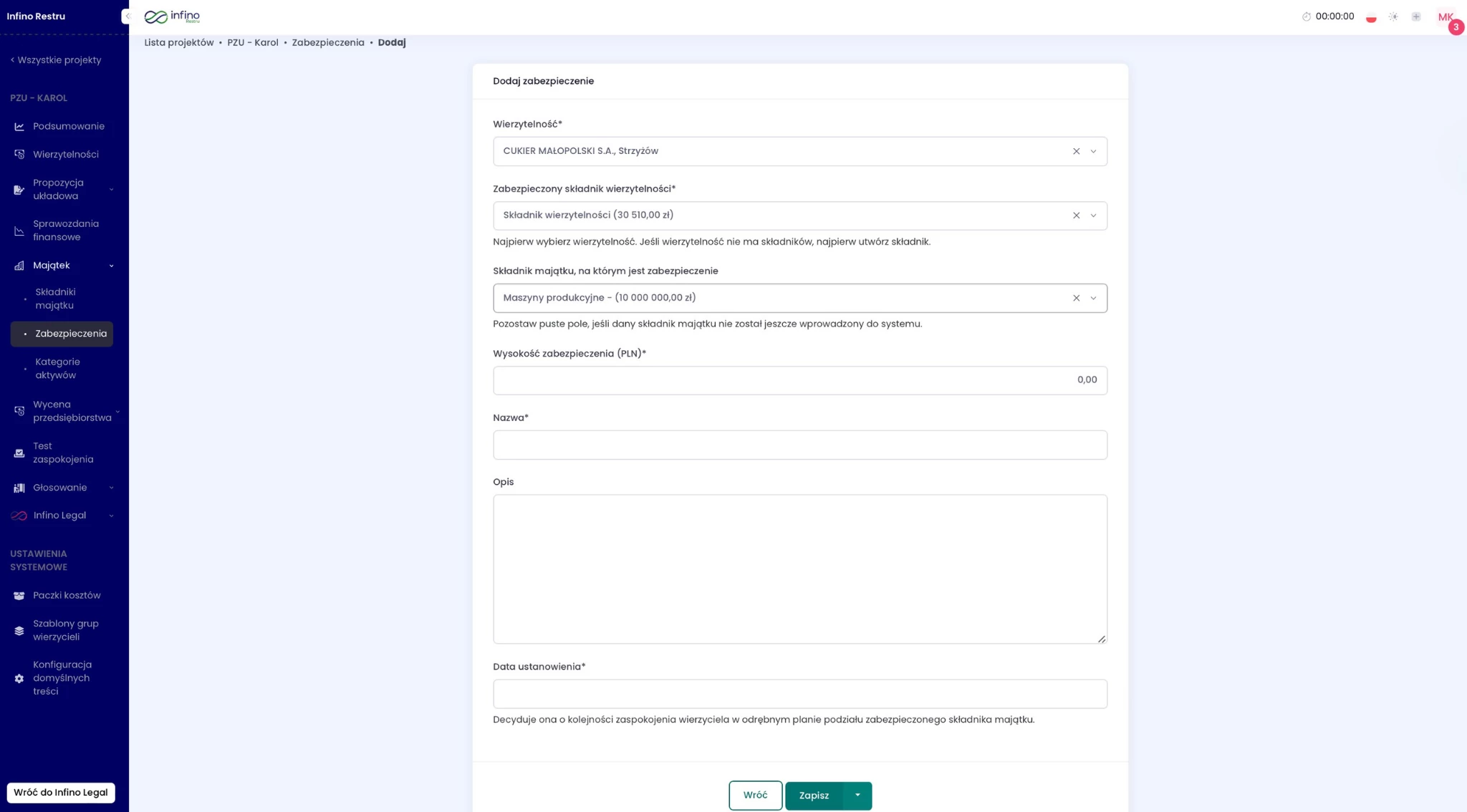Click the Wysokość zabezpieczenia amount field
1467x812 pixels.
pyautogui.click(x=799, y=380)
